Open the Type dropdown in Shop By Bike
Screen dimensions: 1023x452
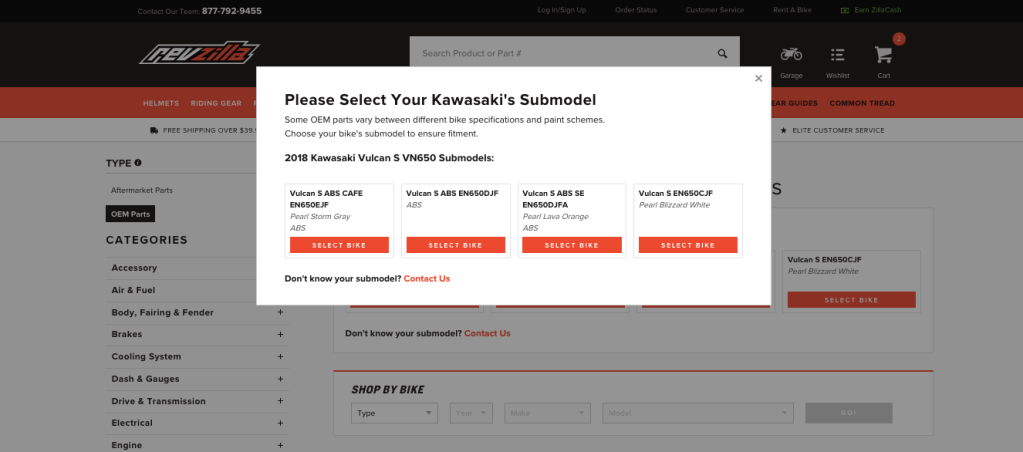pos(394,412)
